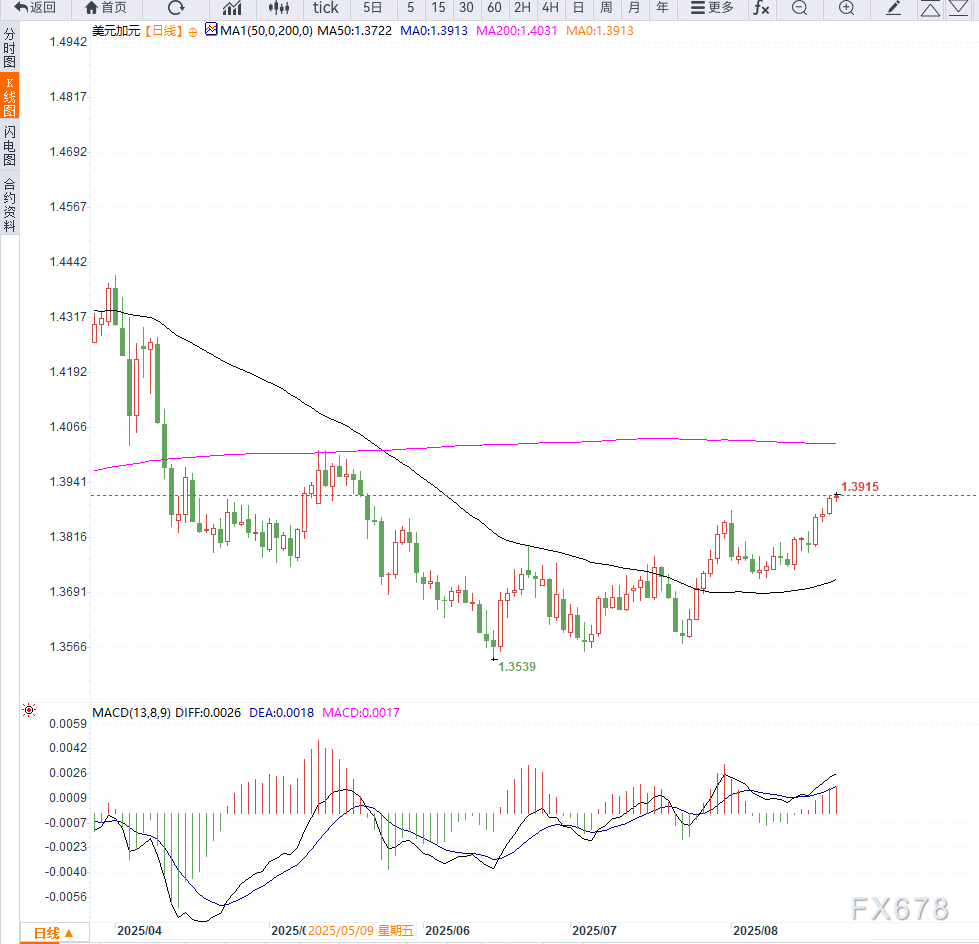Switch to the 5-minute timeframe
The width and height of the screenshot is (979, 944).
(x=410, y=8)
